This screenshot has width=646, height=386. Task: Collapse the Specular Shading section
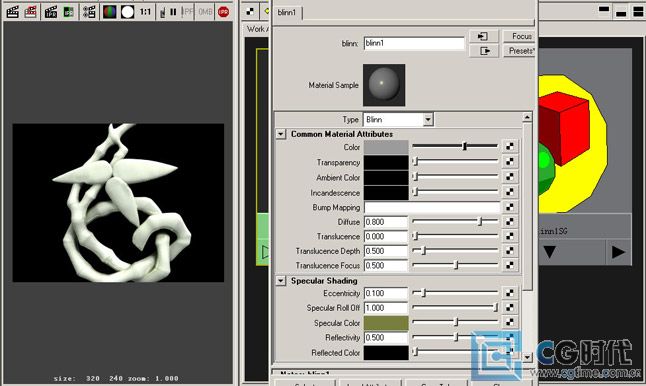click(x=281, y=281)
